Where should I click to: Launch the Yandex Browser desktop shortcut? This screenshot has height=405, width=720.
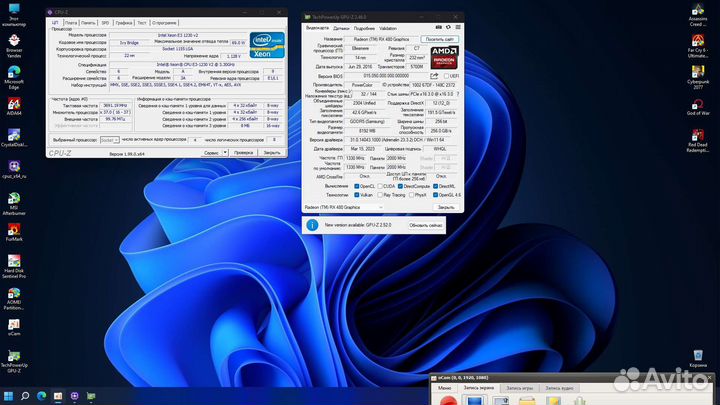[14, 46]
